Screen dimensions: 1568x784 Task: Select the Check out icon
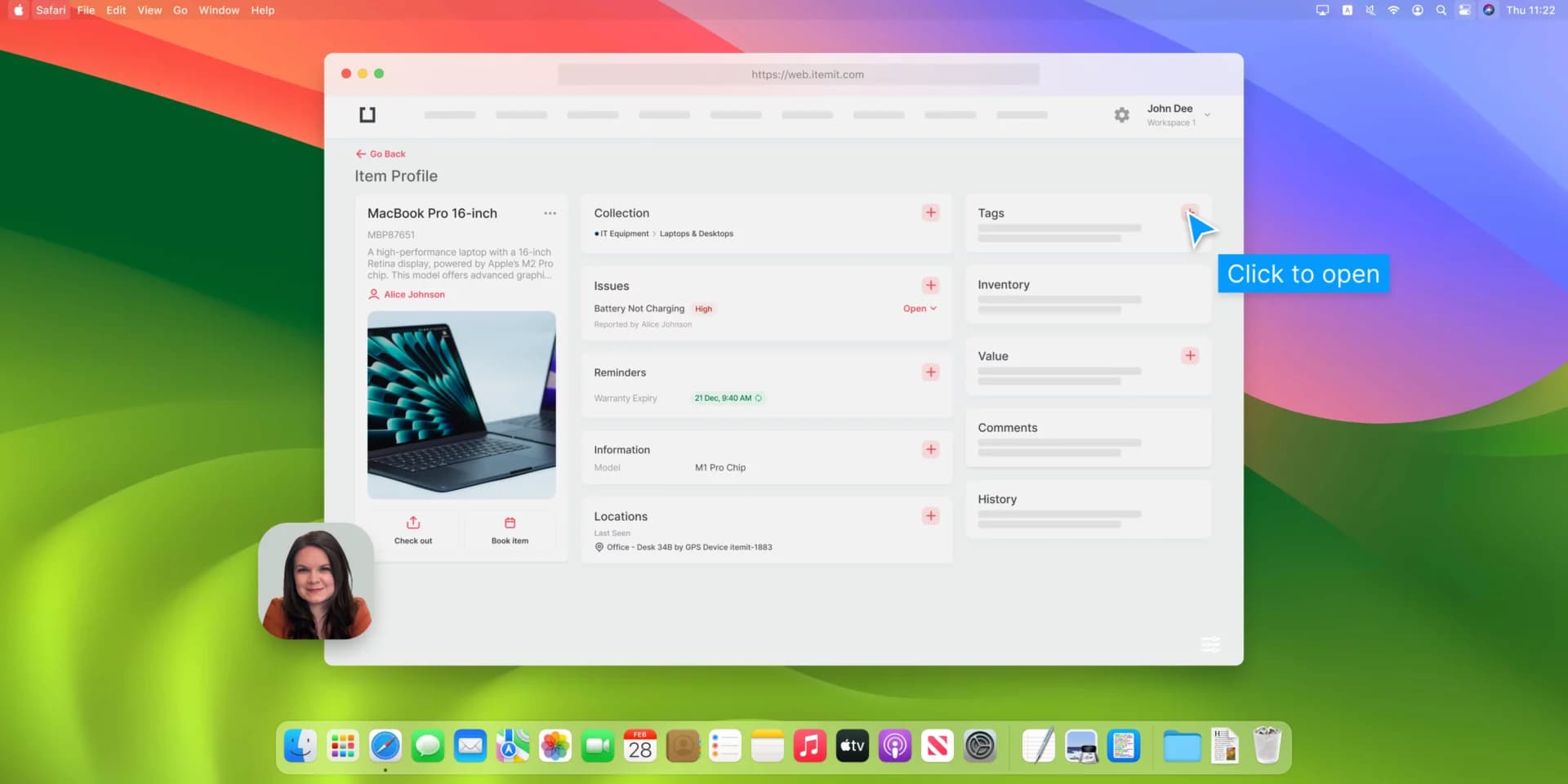click(x=413, y=523)
